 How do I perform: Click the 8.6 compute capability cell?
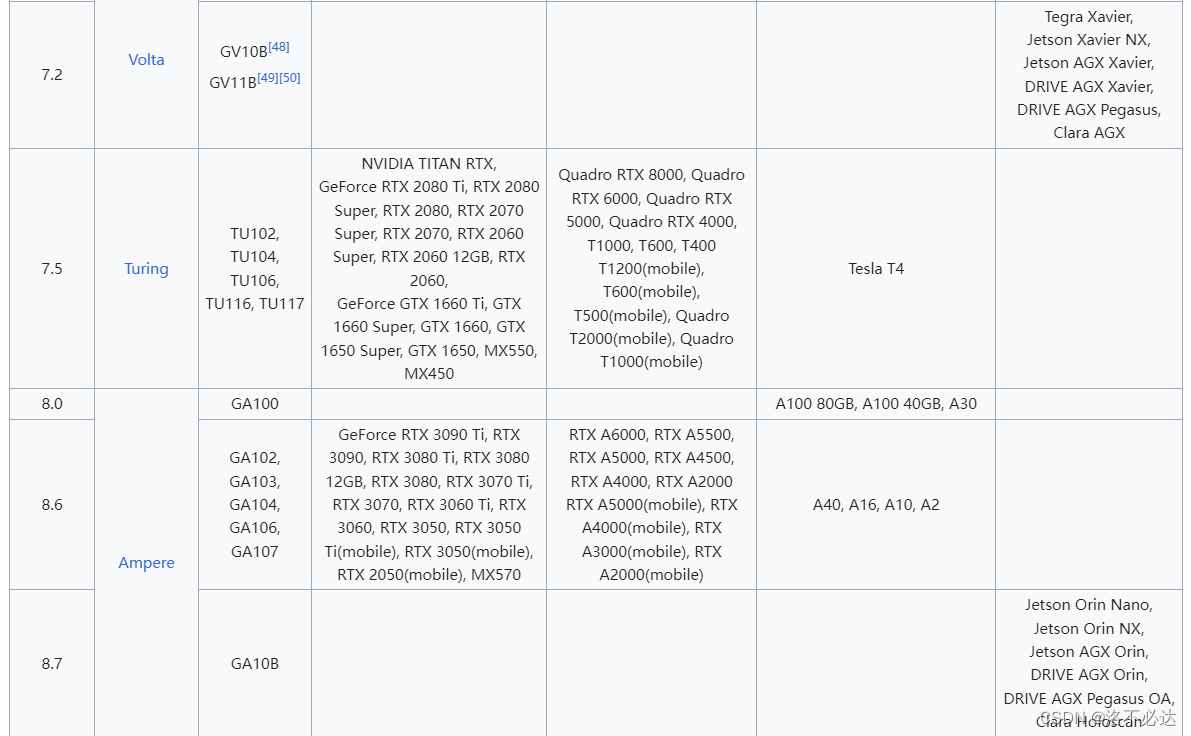pyautogui.click(x=52, y=504)
